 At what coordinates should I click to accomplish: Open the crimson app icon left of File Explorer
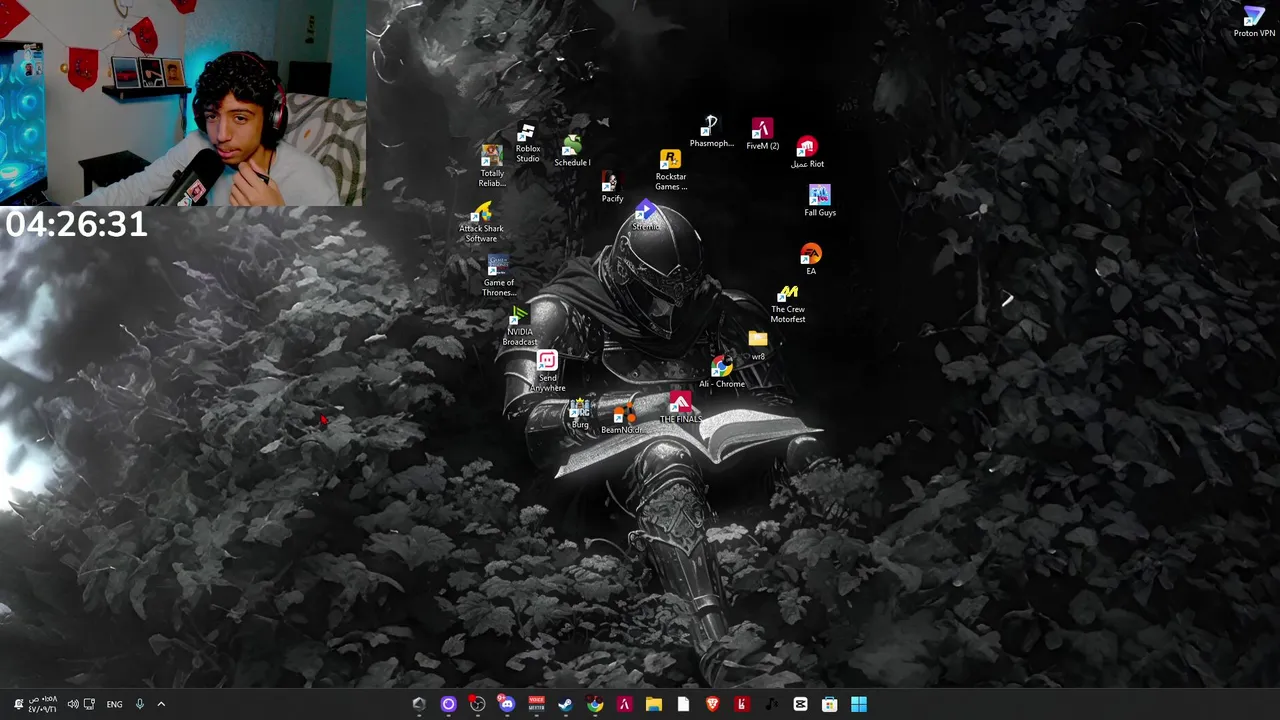tap(624, 704)
